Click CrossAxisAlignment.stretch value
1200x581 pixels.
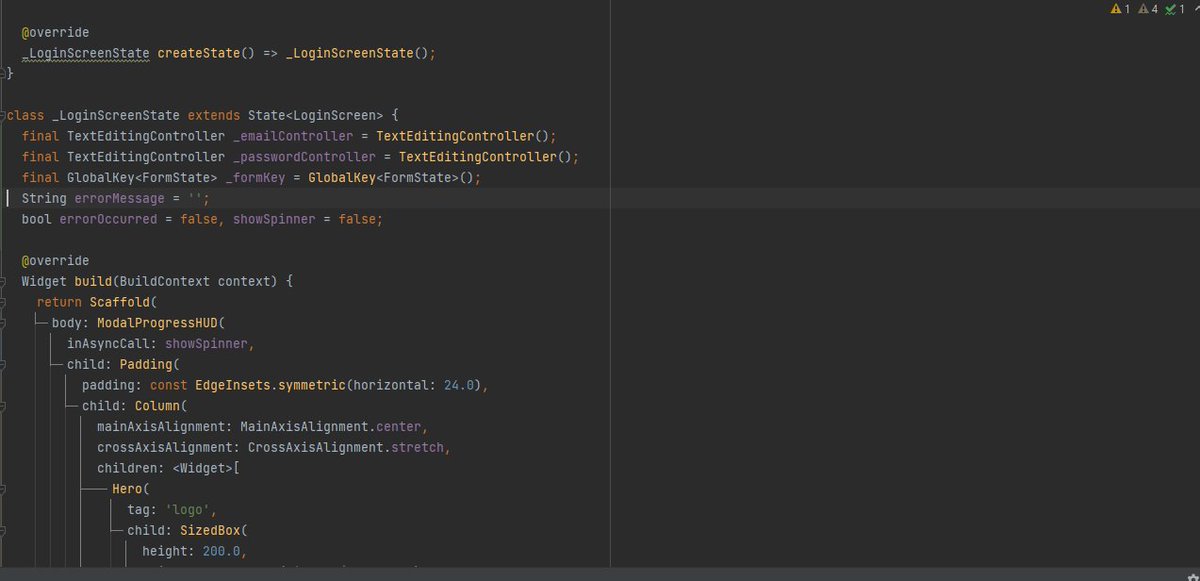(x=346, y=448)
